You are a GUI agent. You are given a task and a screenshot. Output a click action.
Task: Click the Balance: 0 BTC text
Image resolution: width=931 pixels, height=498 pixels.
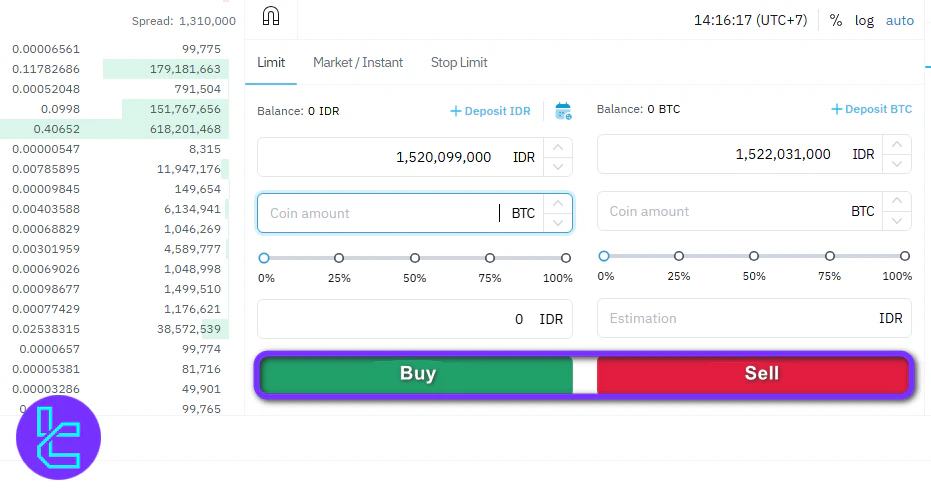pyautogui.click(x=638, y=109)
